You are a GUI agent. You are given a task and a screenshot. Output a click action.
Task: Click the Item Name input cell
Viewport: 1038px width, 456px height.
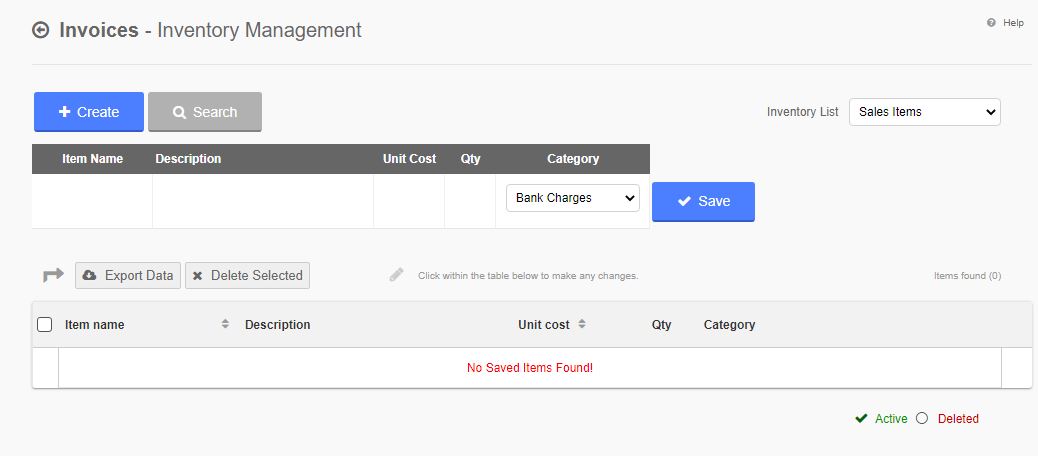[92, 201]
